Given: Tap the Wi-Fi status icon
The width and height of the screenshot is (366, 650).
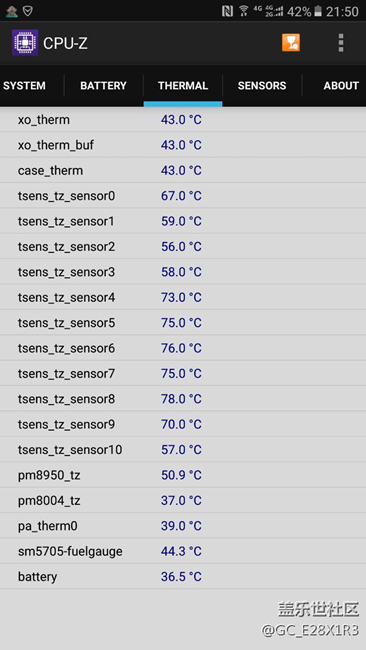Looking at the screenshot, I should [244, 11].
